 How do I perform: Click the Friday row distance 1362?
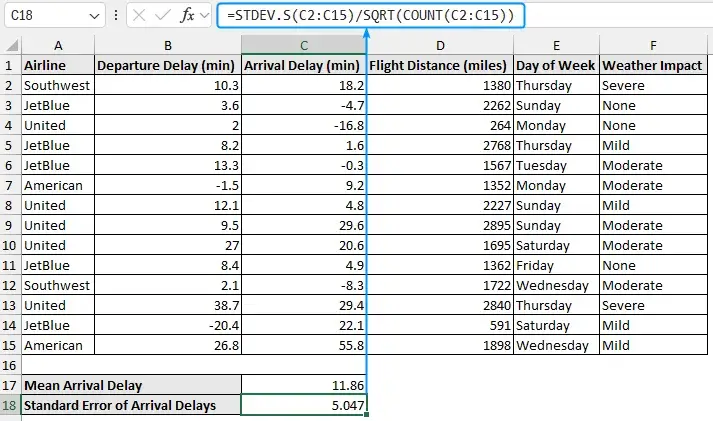click(x=440, y=266)
